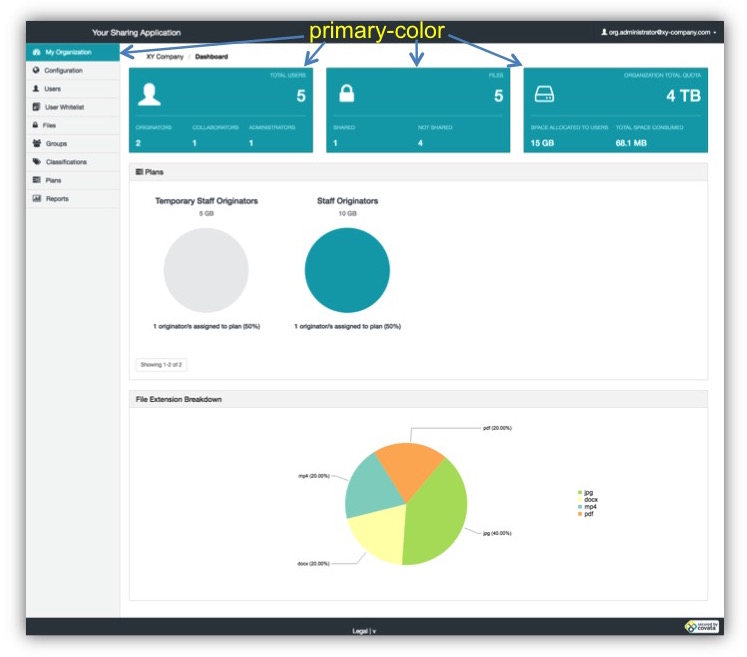The image size is (747, 657).
Task: Click the teal Staff Originators plan circle
Action: tap(347, 271)
